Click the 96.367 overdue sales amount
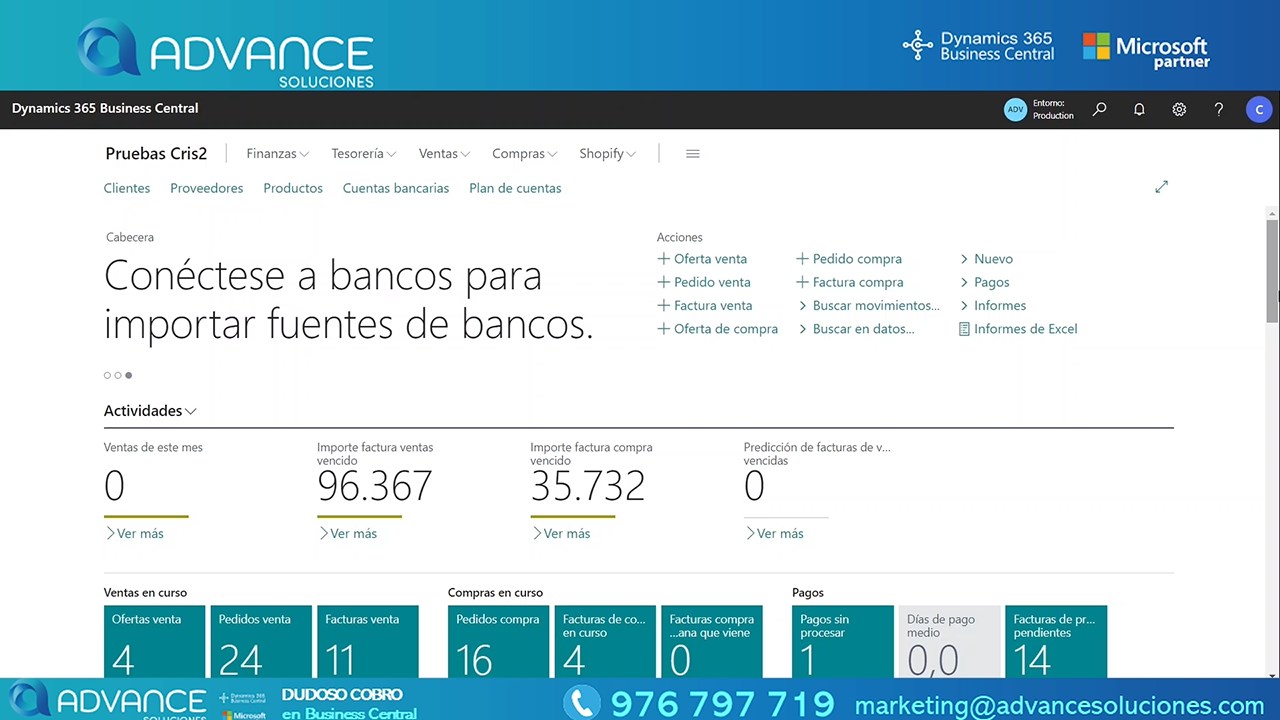Screen dimensions: 1280x720 click(375, 487)
